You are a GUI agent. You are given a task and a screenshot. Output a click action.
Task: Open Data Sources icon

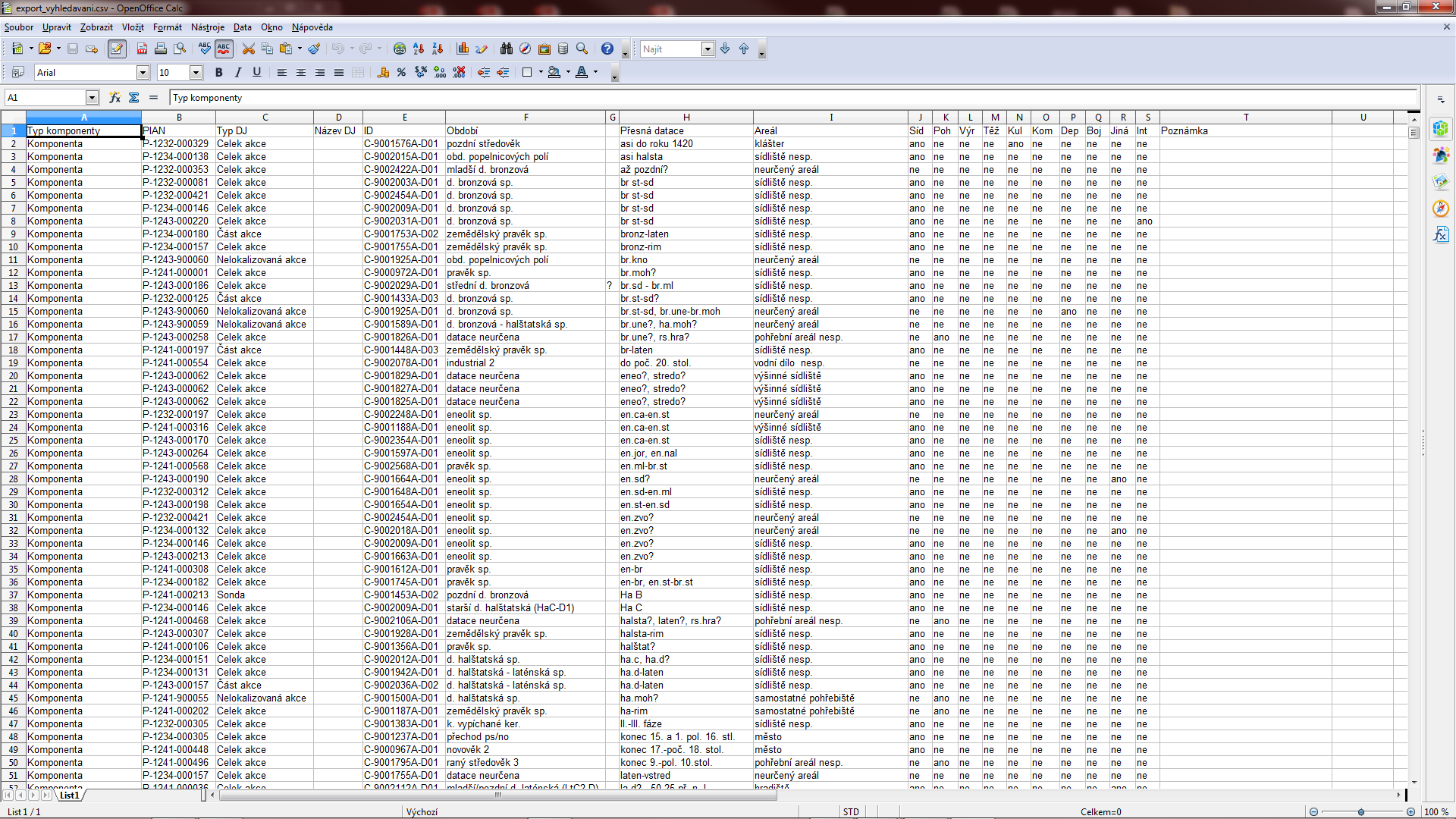click(x=563, y=49)
